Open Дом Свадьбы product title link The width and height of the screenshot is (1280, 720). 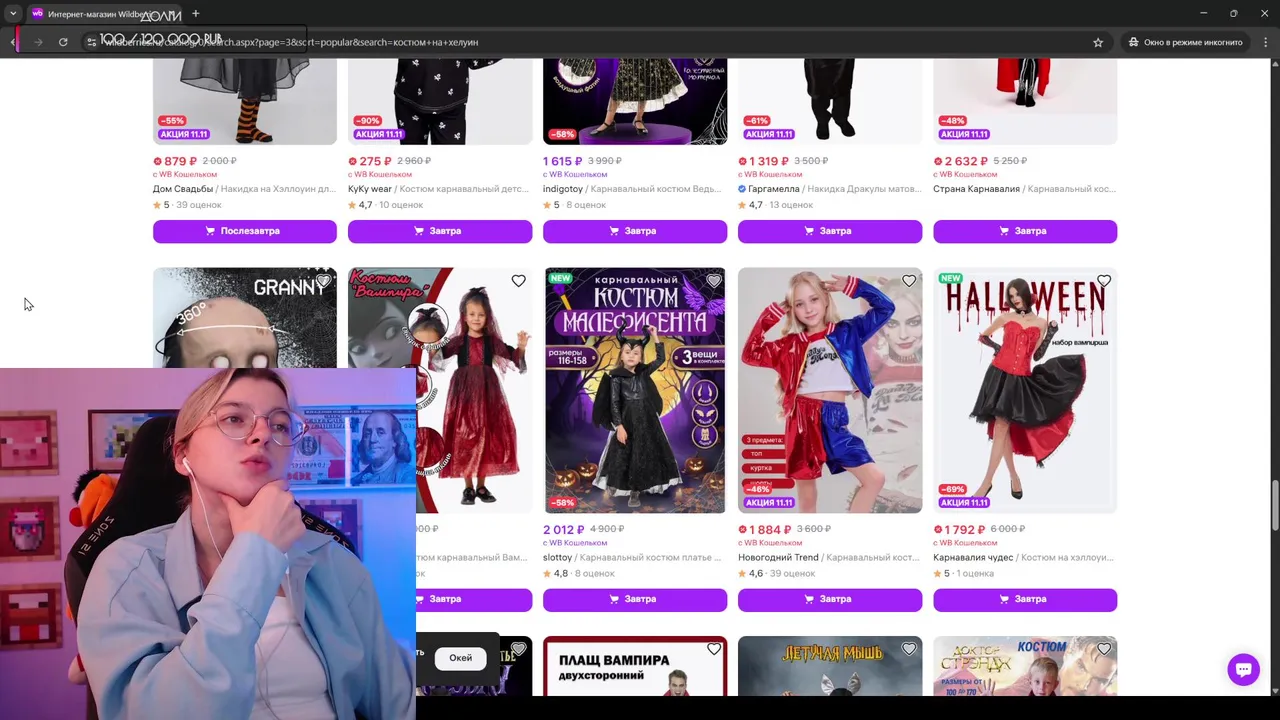point(244,189)
